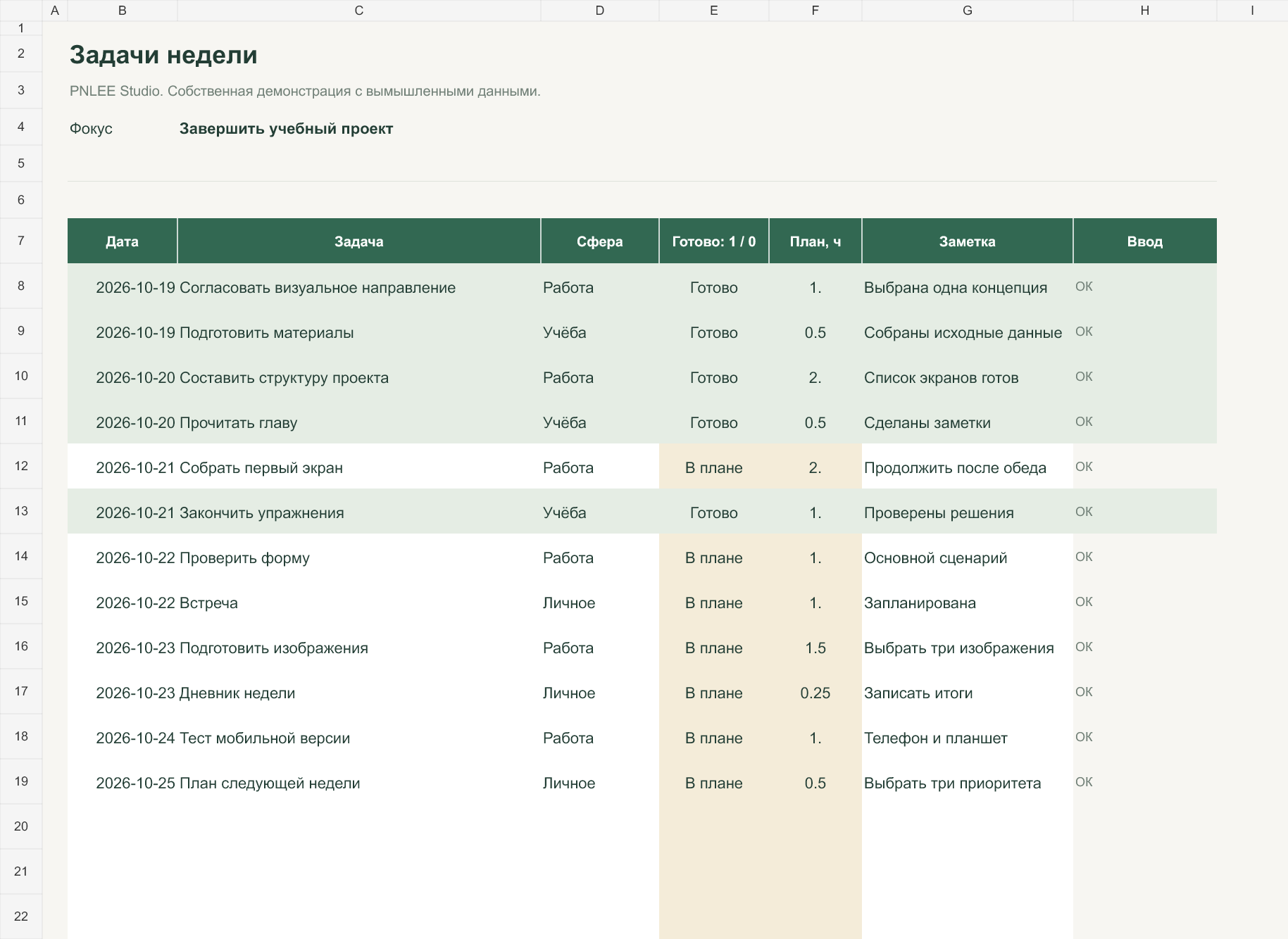Select row 20 header
Viewport: 1288px width, 939px height.
click(x=21, y=826)
